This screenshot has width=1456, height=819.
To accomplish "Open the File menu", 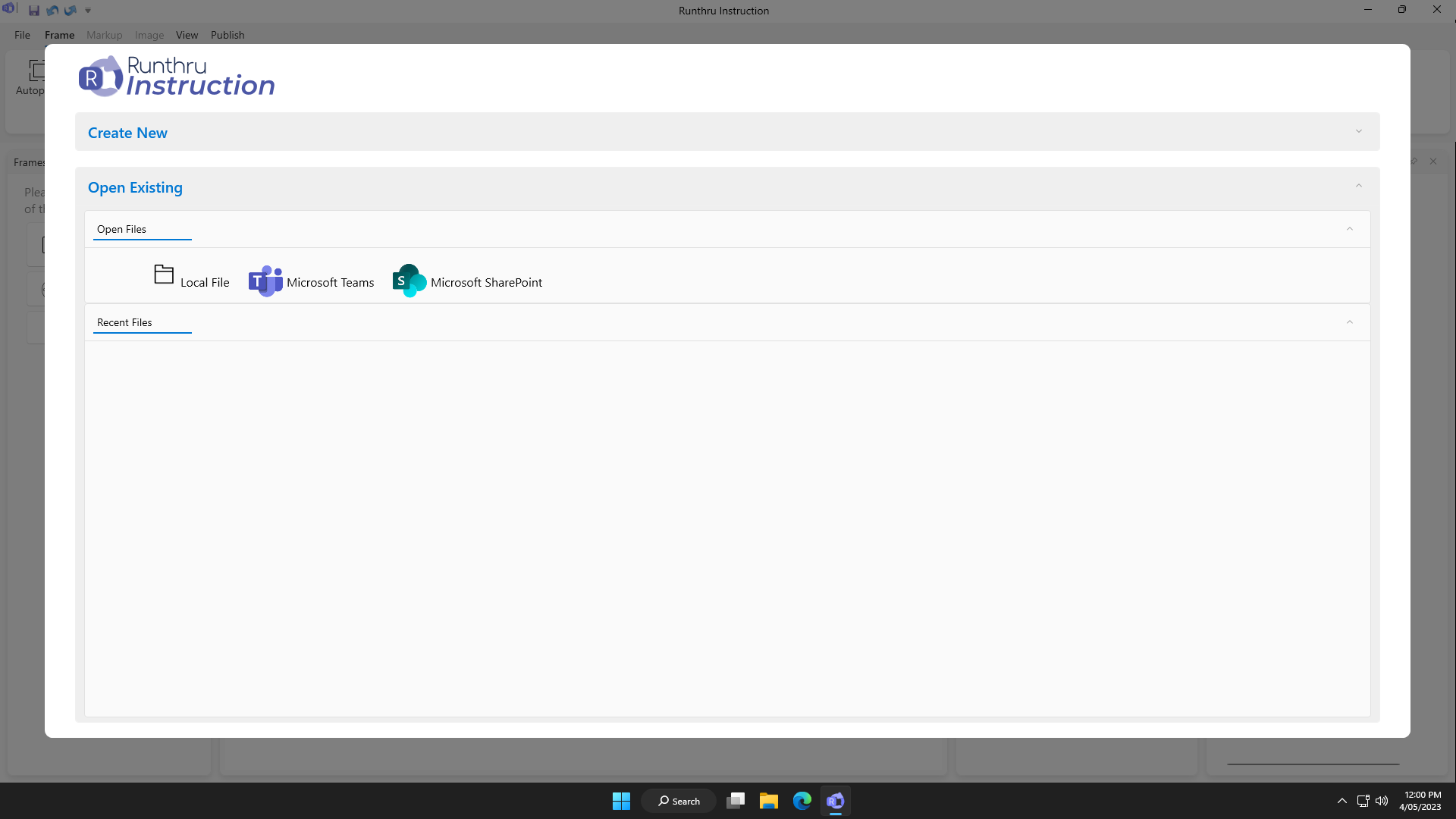I will click(22, 35).
